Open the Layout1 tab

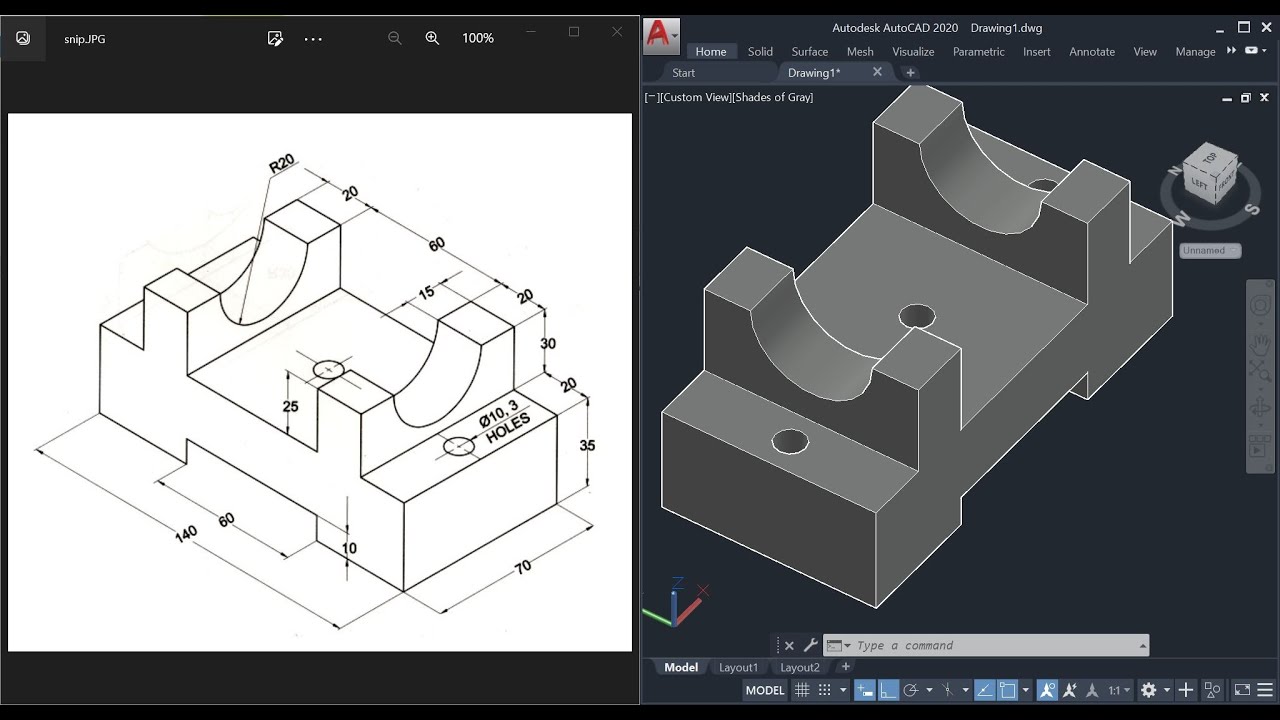coord(738,667)
